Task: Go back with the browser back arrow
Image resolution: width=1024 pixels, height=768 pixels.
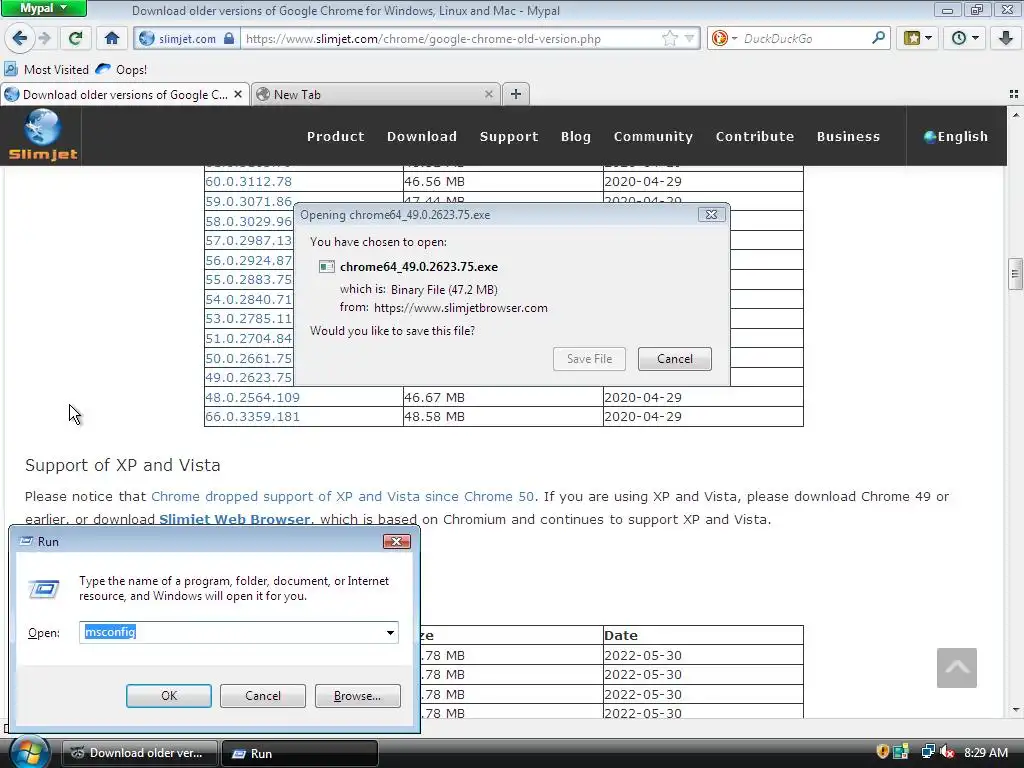Action: [20, 39]
